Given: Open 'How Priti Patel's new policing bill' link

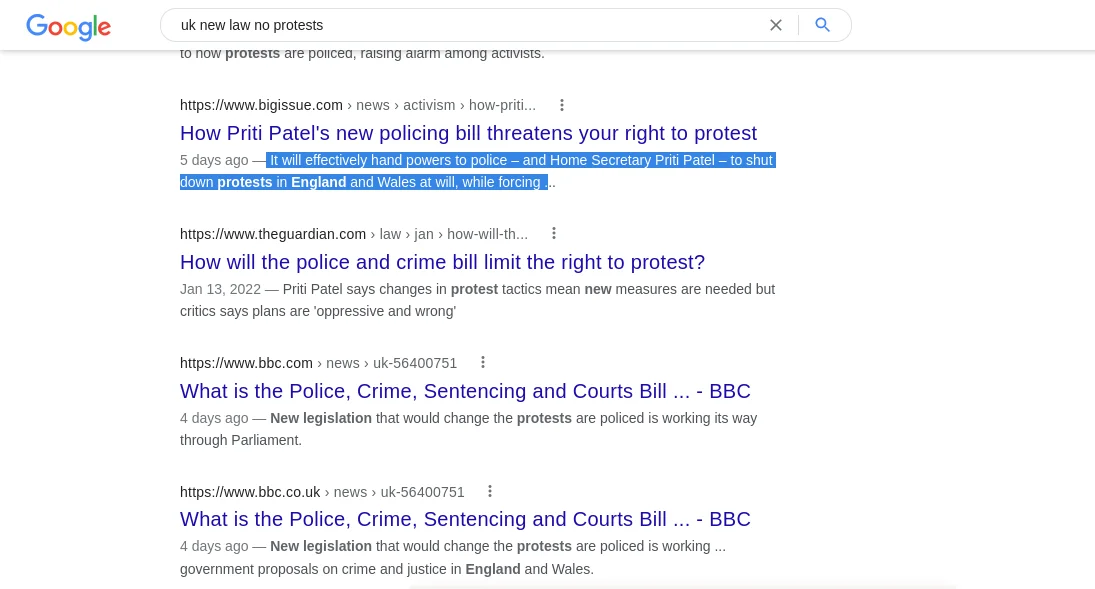Looking at the screenshot, I should [469, 133].
